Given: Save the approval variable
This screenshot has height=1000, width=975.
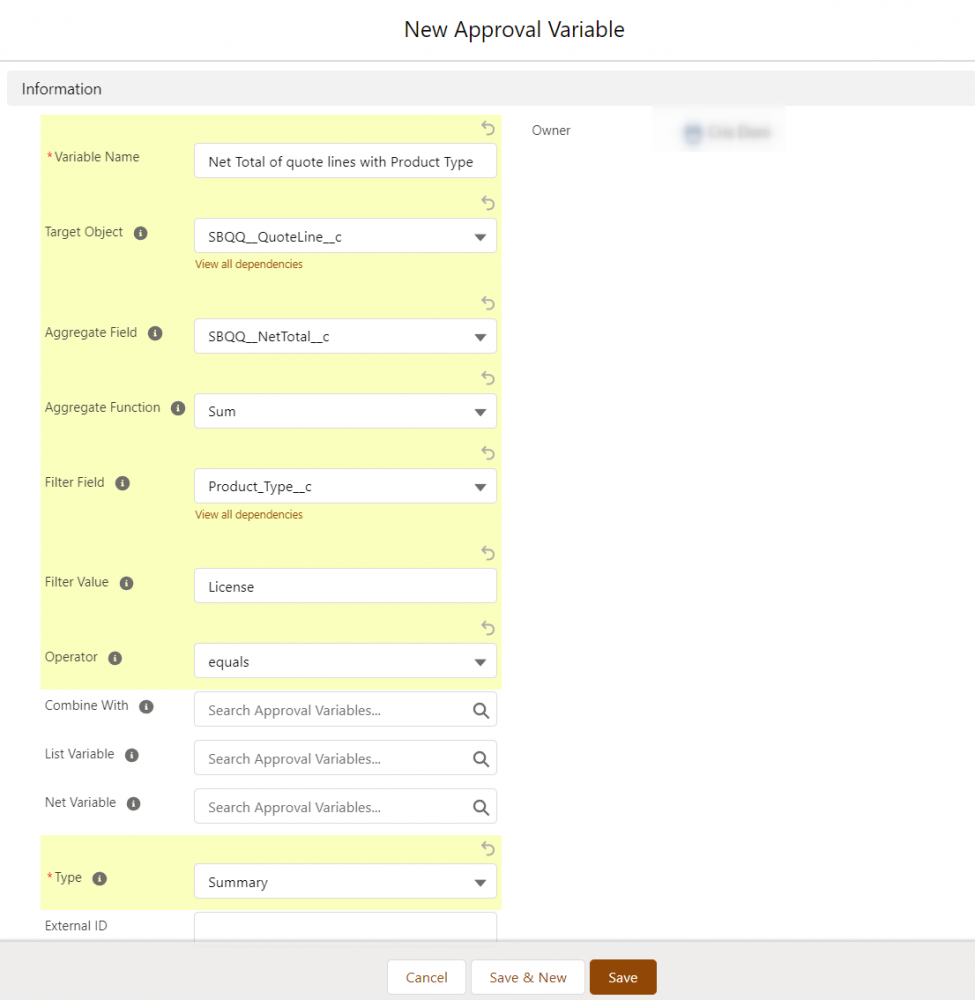Looking at the screenshot, I should (x=623, y=977).
